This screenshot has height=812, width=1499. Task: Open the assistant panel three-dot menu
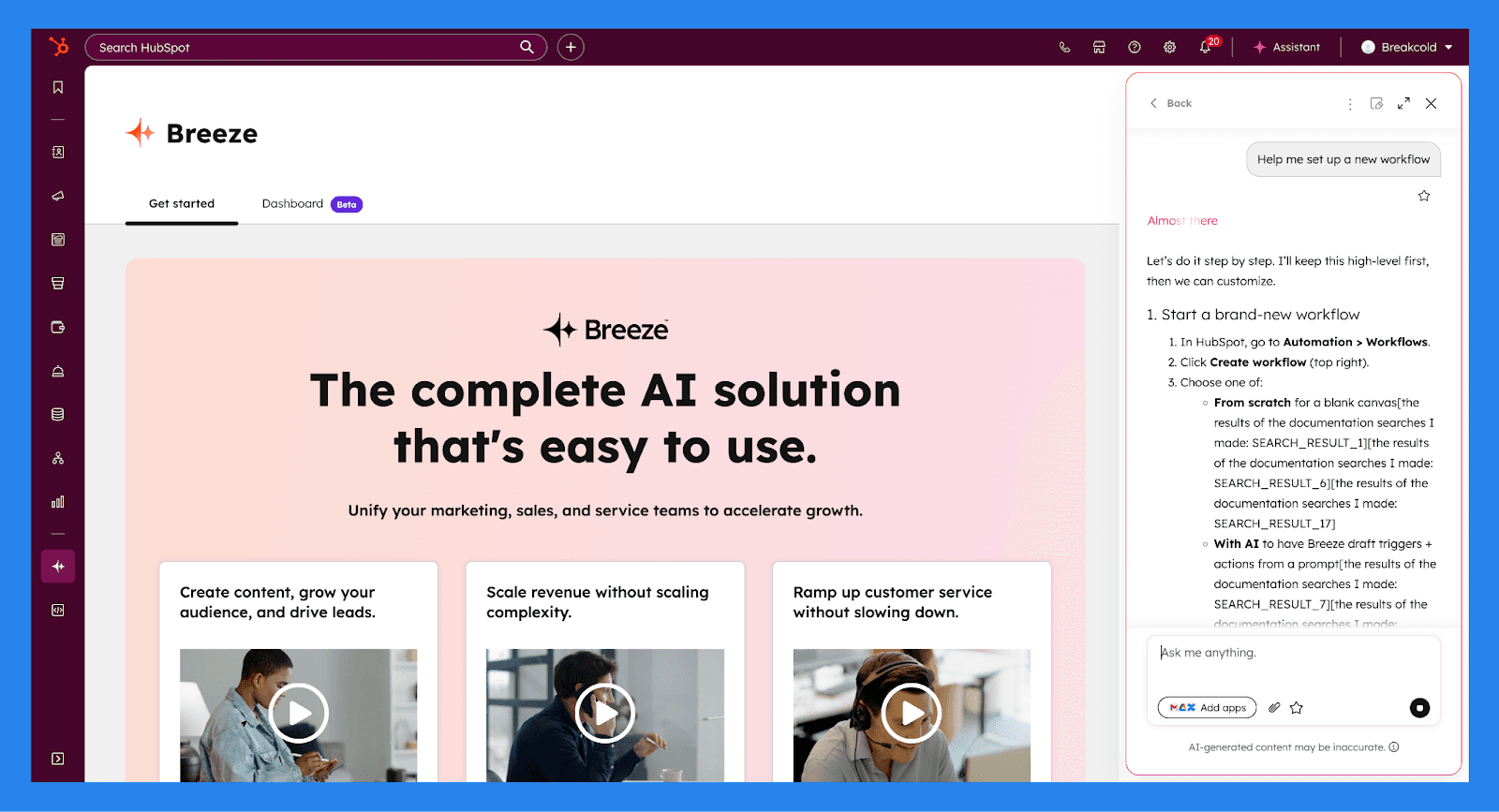[1350, 104]
